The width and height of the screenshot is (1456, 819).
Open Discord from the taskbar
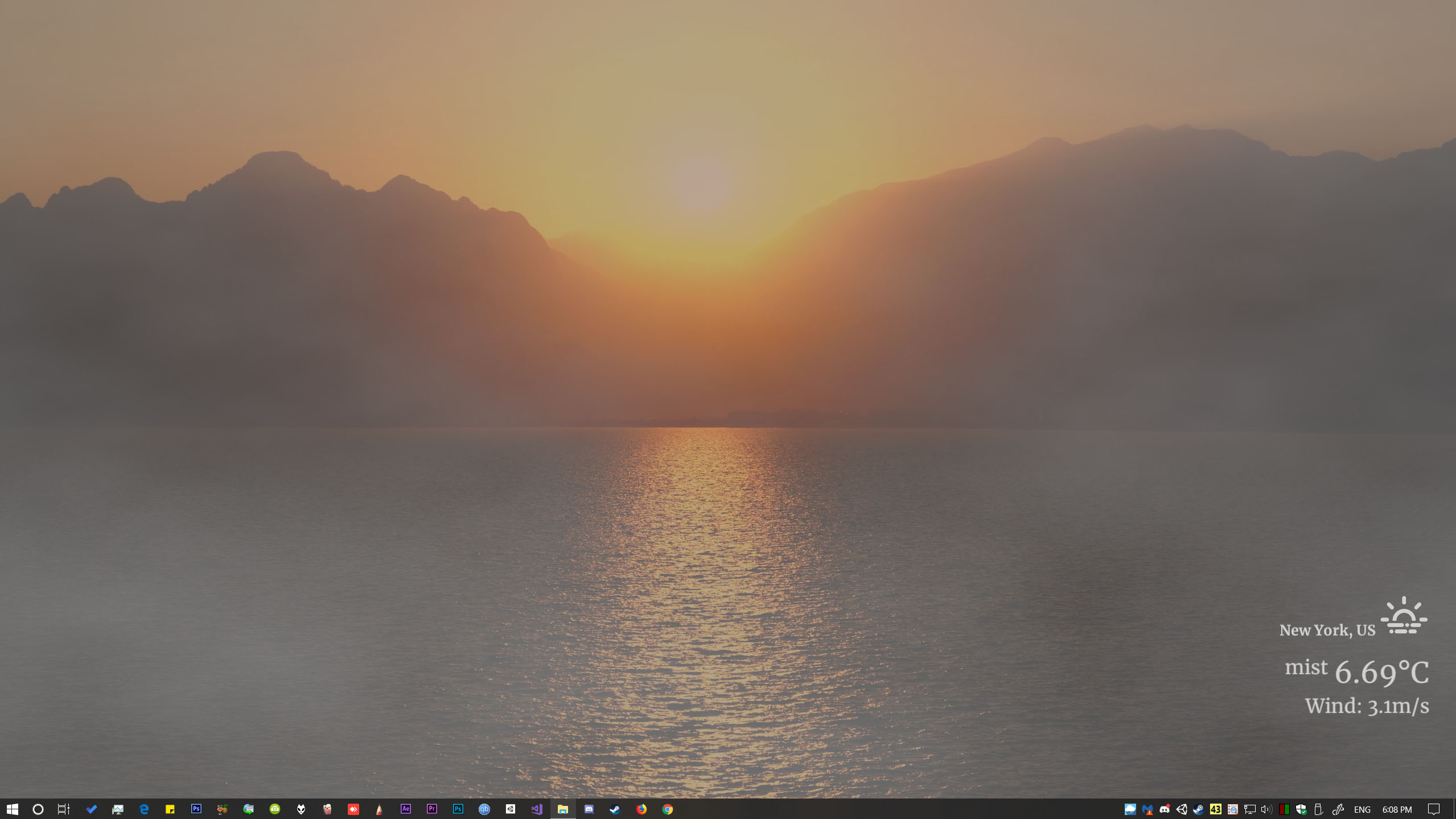(589, 809)
